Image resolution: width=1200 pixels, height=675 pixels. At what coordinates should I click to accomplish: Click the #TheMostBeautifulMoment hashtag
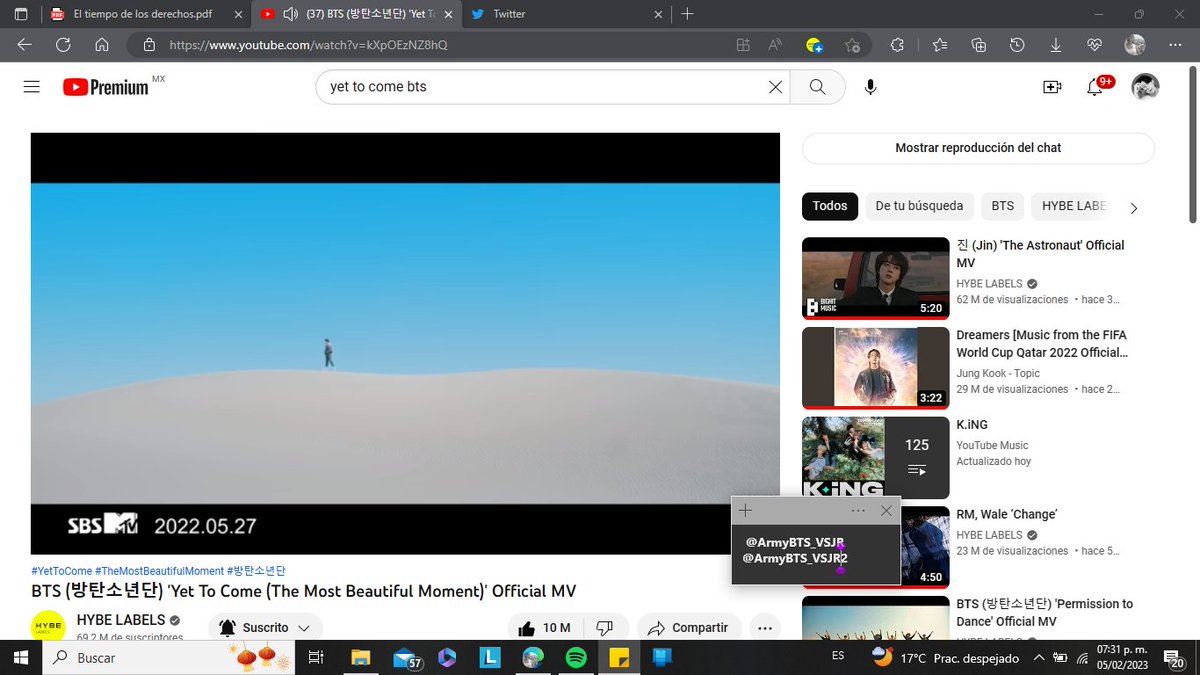(159, 571)
